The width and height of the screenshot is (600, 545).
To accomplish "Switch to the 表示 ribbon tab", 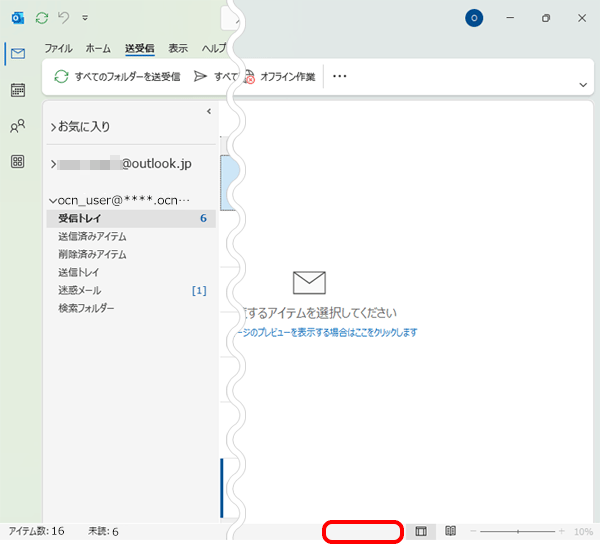I will (178, 48).
